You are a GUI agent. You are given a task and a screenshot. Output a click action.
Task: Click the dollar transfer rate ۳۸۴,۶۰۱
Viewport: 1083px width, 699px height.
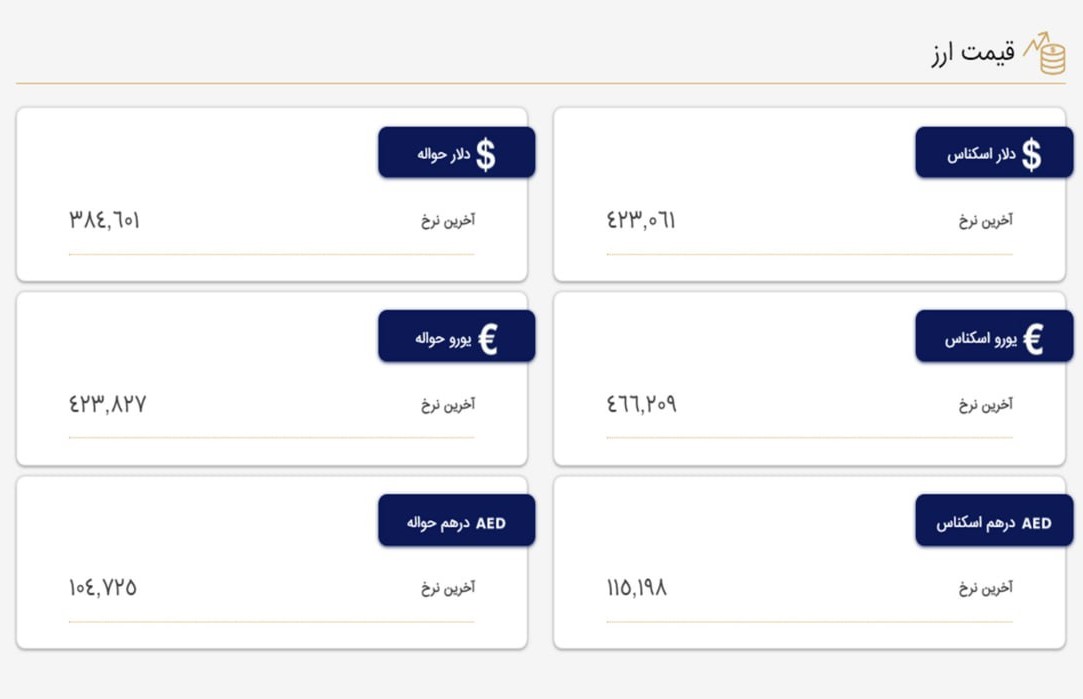pyautogui.click(x=104, y=220)
